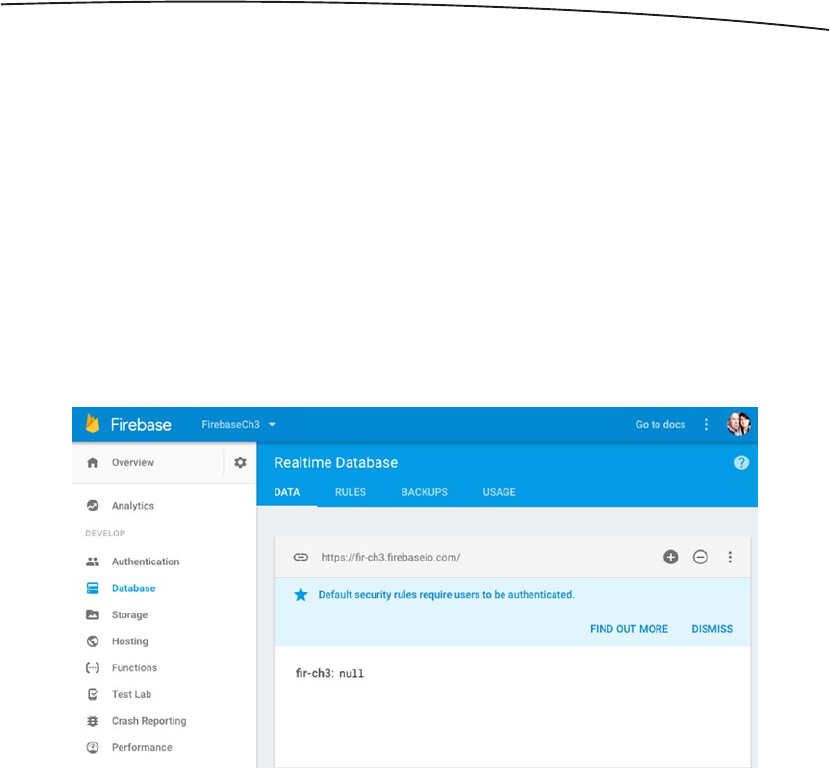The image size is (830, 768).
Task: Click the Firebase wordmark text
Action: [x=141, y=424]
